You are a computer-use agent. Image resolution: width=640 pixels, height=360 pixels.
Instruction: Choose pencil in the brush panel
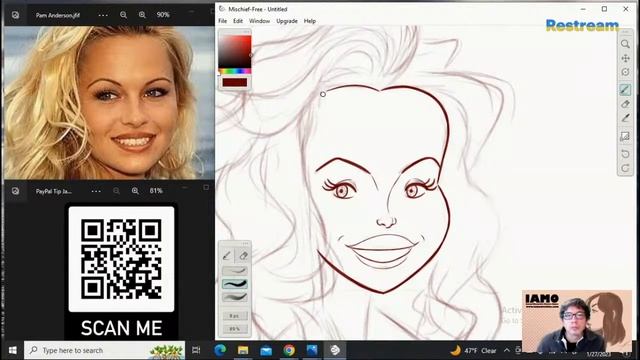[227, 256]
